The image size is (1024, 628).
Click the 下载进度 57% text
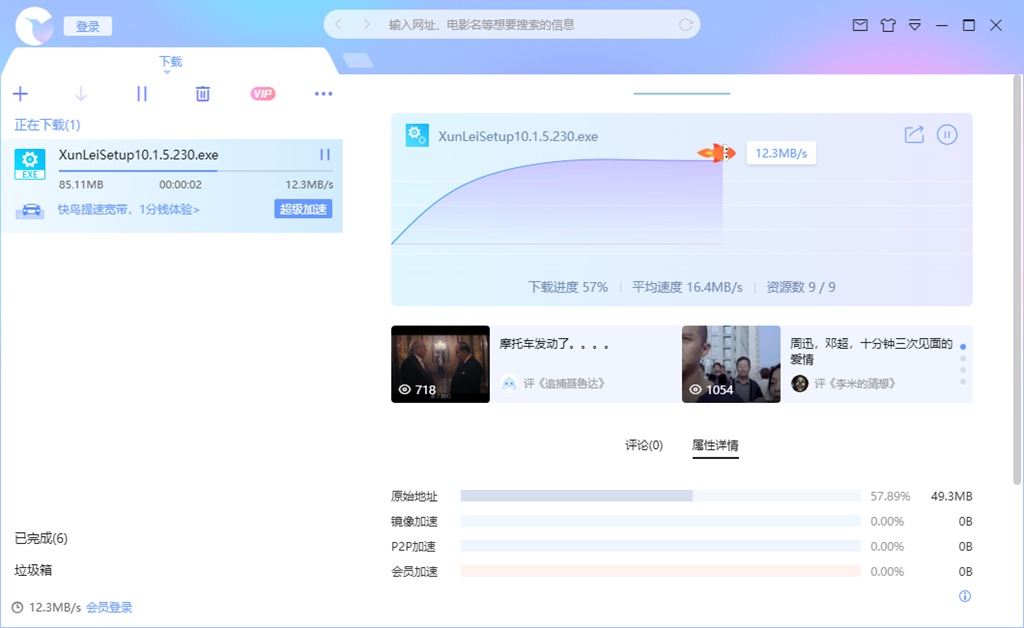point(568,287)
